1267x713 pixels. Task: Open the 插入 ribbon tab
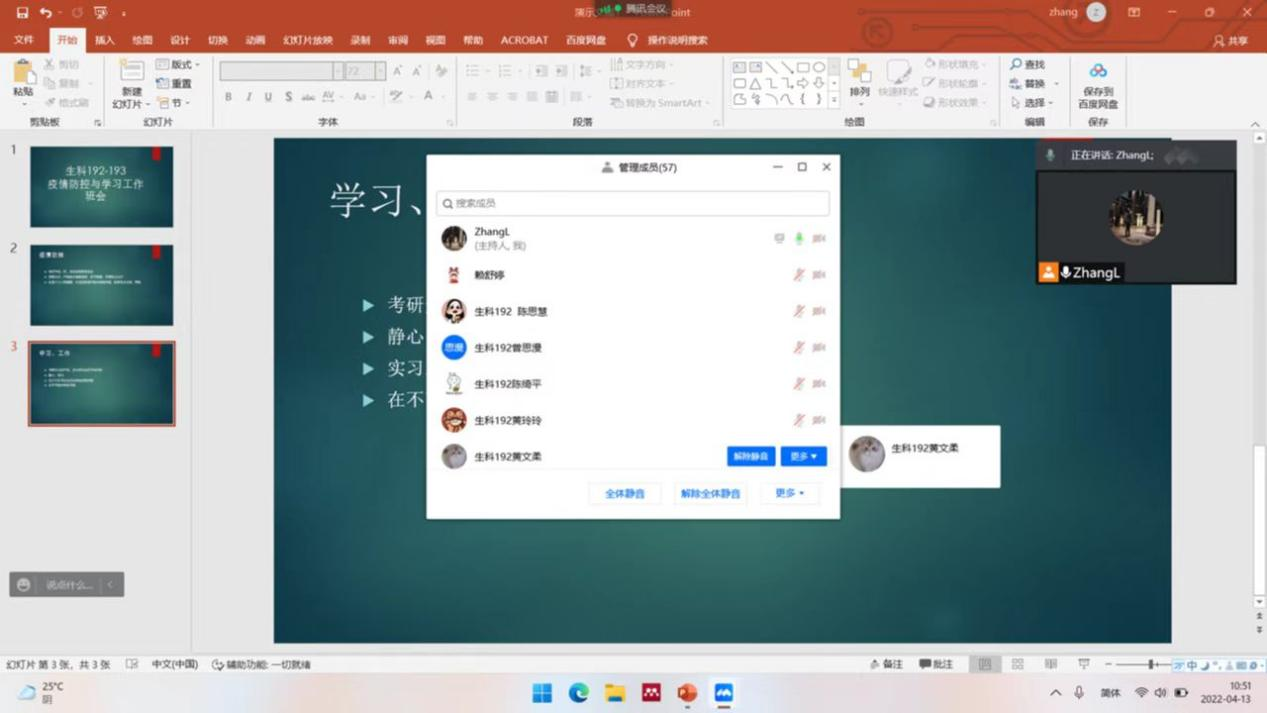click(104, 40)
